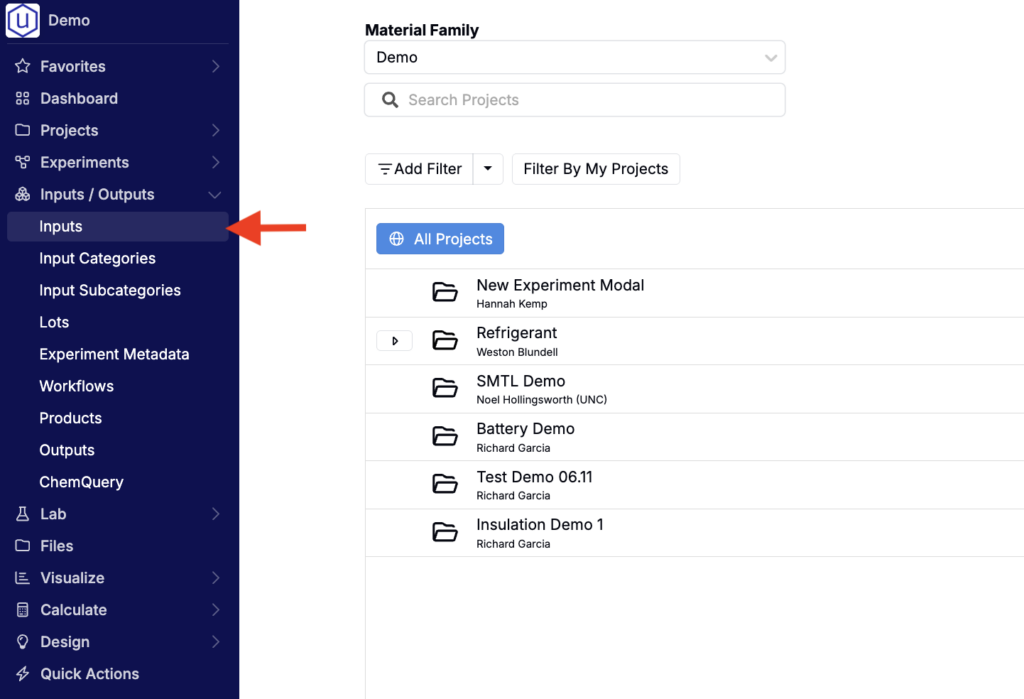Click the Quick Actions lightning icon
The image size is (1024, 699).
[23, 674]
